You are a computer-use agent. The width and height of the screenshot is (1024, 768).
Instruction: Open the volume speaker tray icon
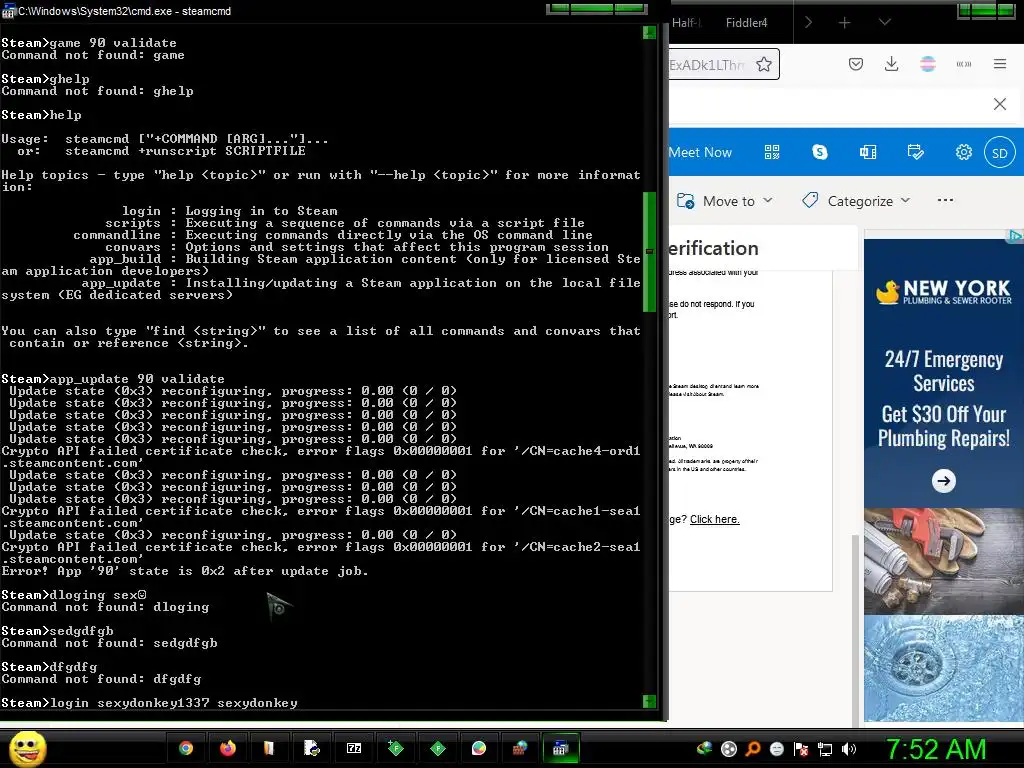(849, 749)
